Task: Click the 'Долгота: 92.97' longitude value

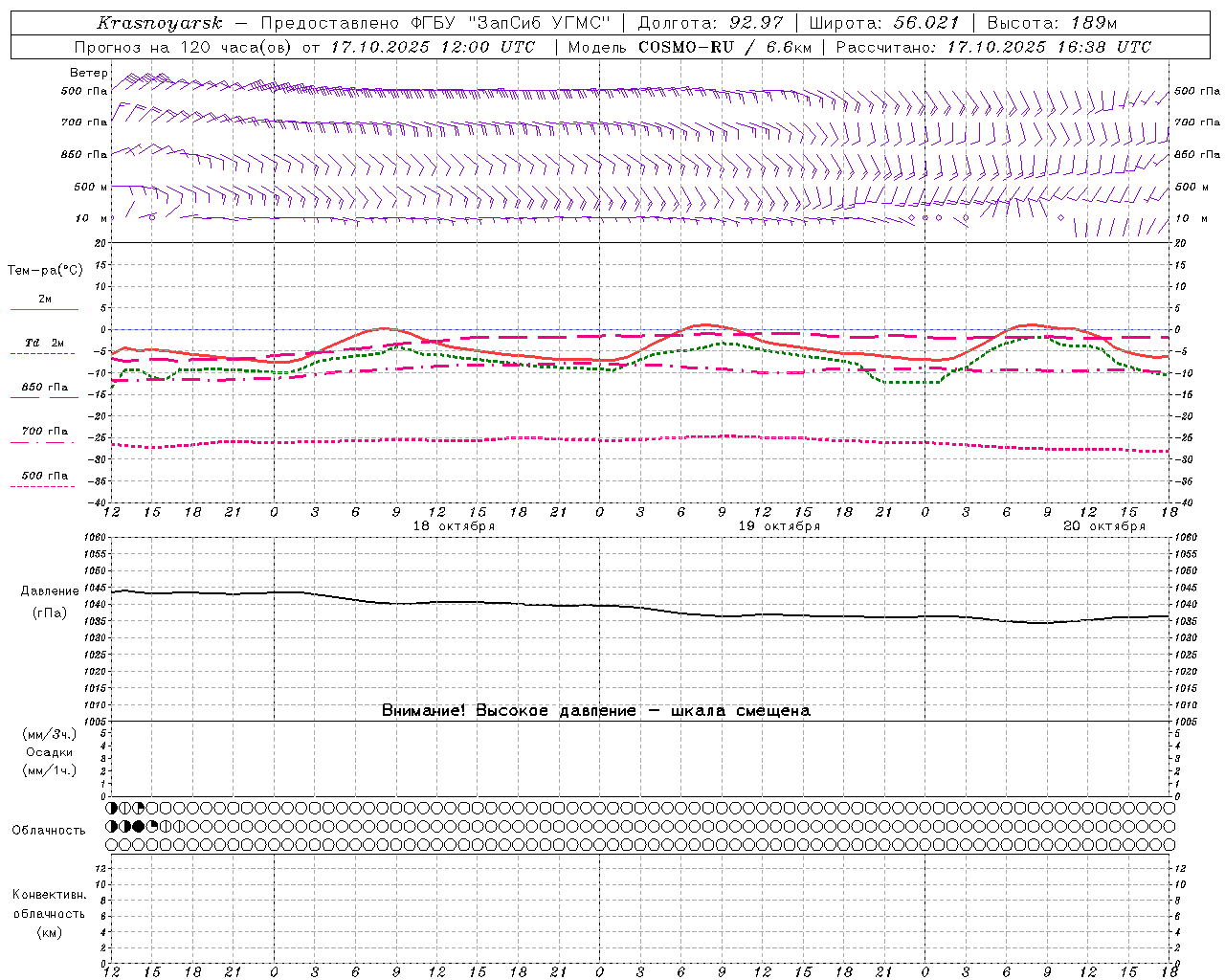Action: click(710, 23)
